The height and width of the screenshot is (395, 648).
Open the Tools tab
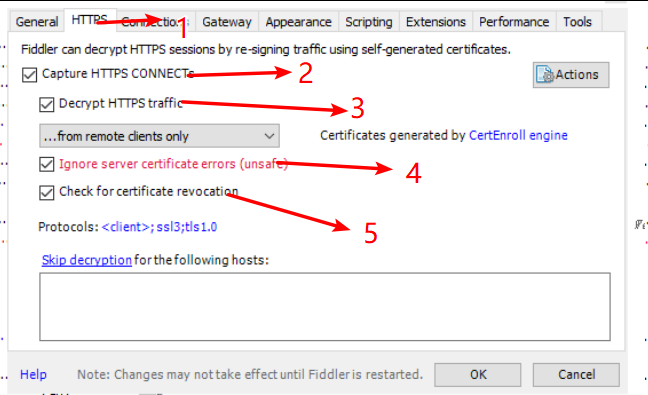577,21
